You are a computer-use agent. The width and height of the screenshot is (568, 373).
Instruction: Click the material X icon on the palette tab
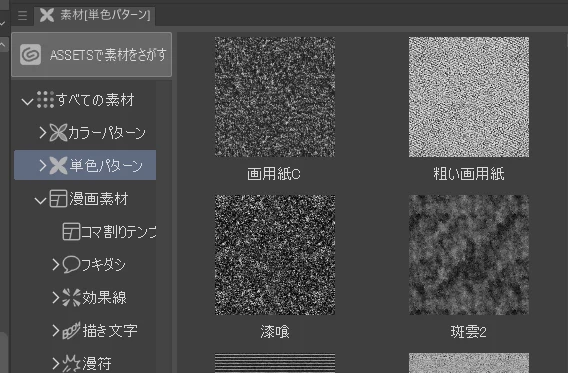(x=47, y=15)
